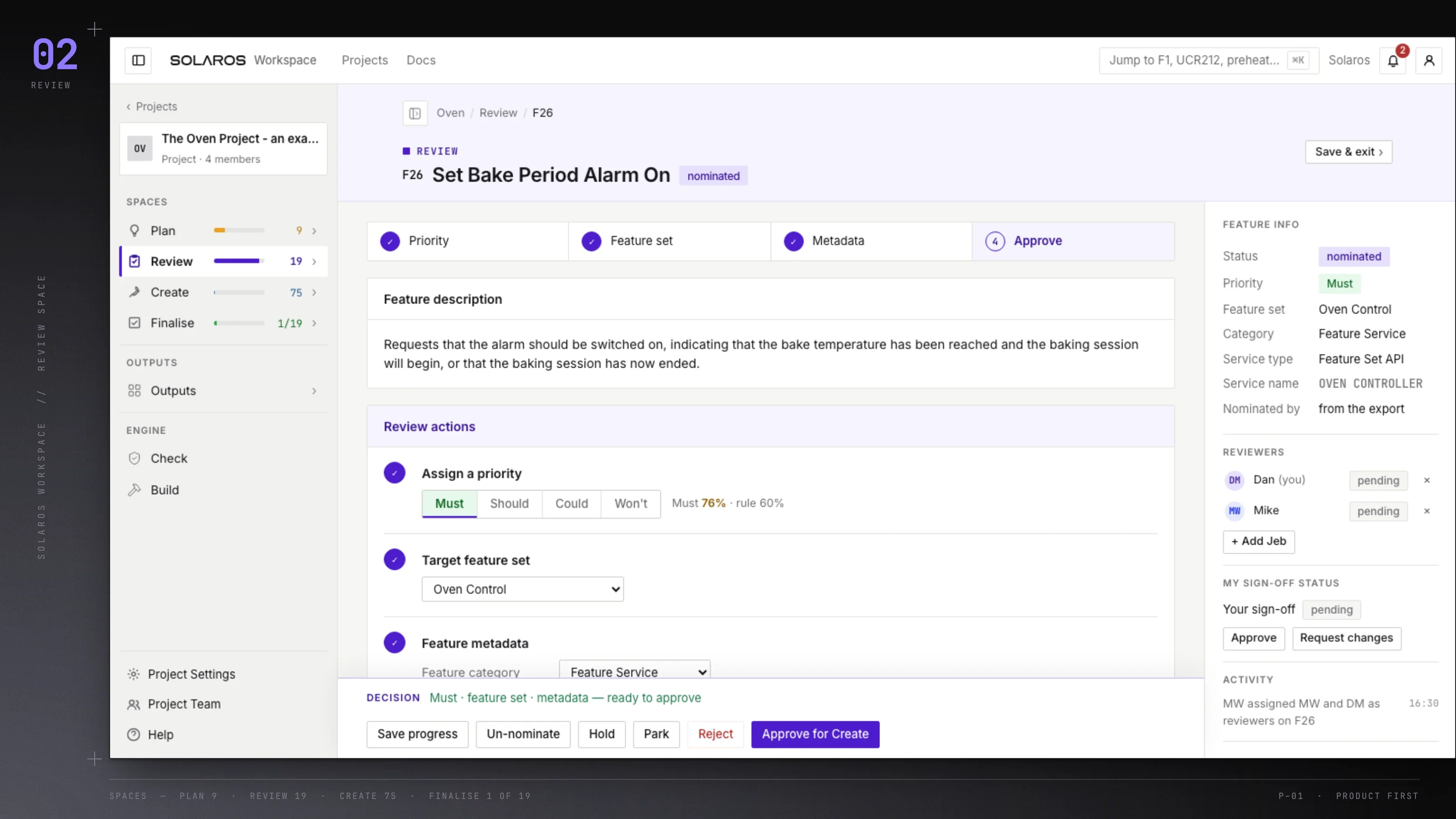Image resolution: width=1456 pixels, height=819 pixels.
Task: Select the Should priority option
Action: [x=509, y=504]
